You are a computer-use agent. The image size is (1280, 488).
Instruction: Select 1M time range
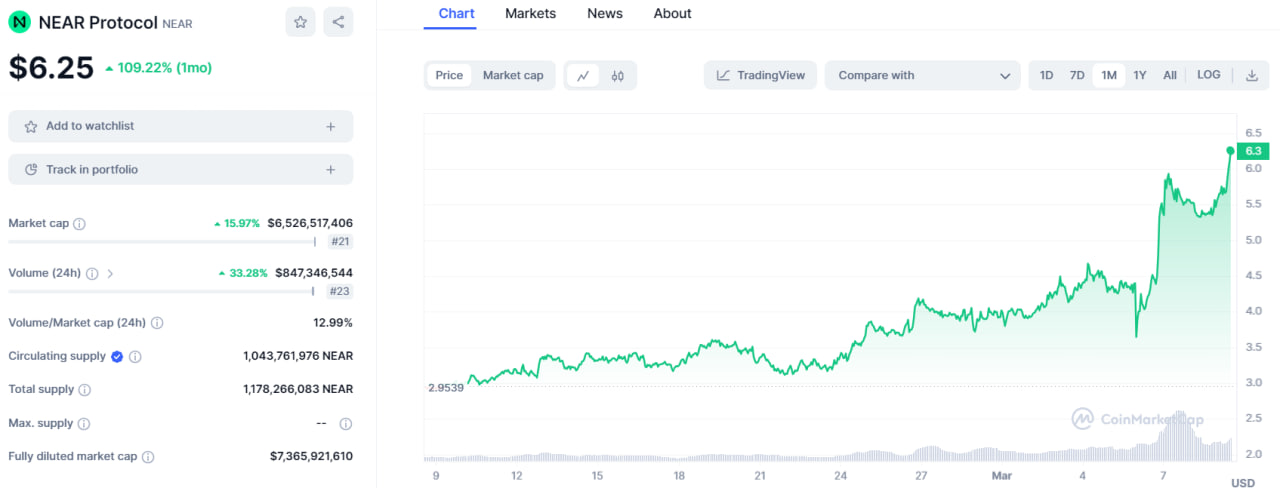tap(1109, 75)
